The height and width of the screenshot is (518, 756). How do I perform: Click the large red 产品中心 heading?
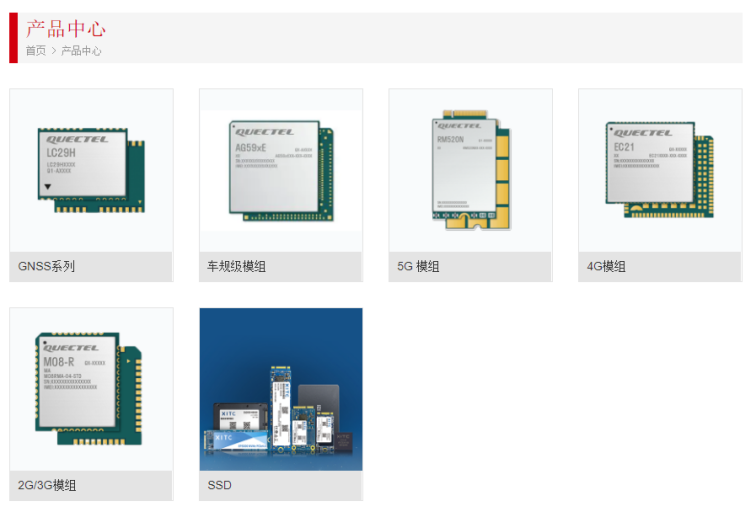(65, 29)
